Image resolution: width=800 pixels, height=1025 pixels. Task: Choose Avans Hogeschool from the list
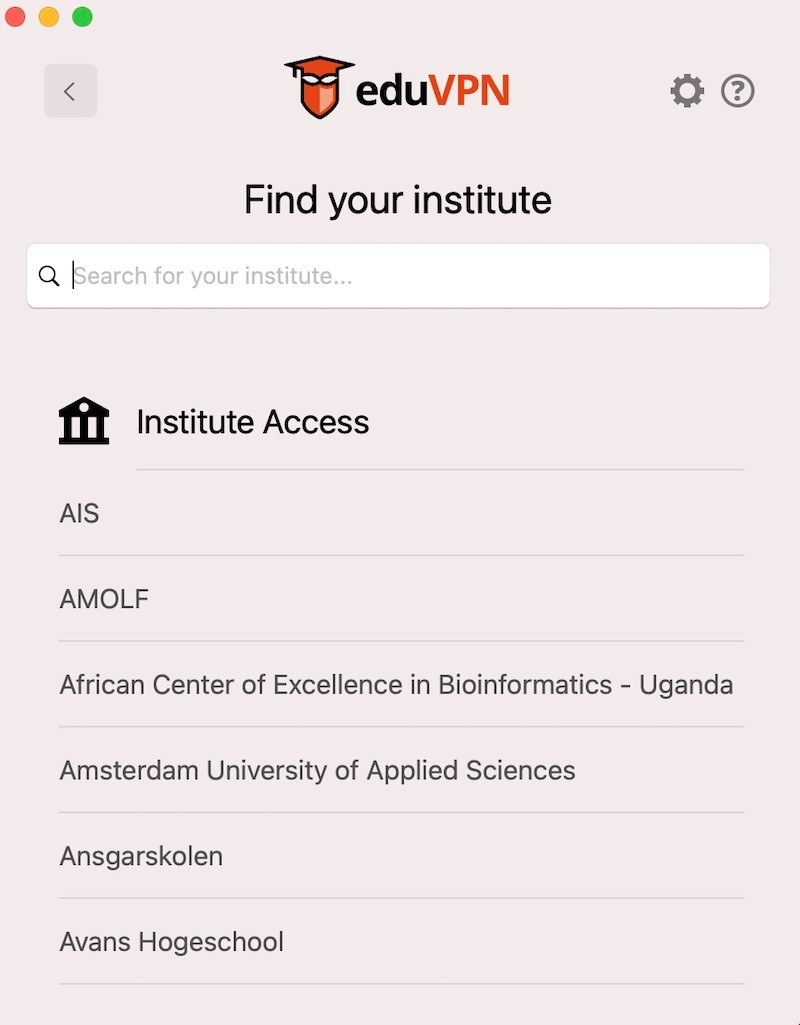click(172, 942)
